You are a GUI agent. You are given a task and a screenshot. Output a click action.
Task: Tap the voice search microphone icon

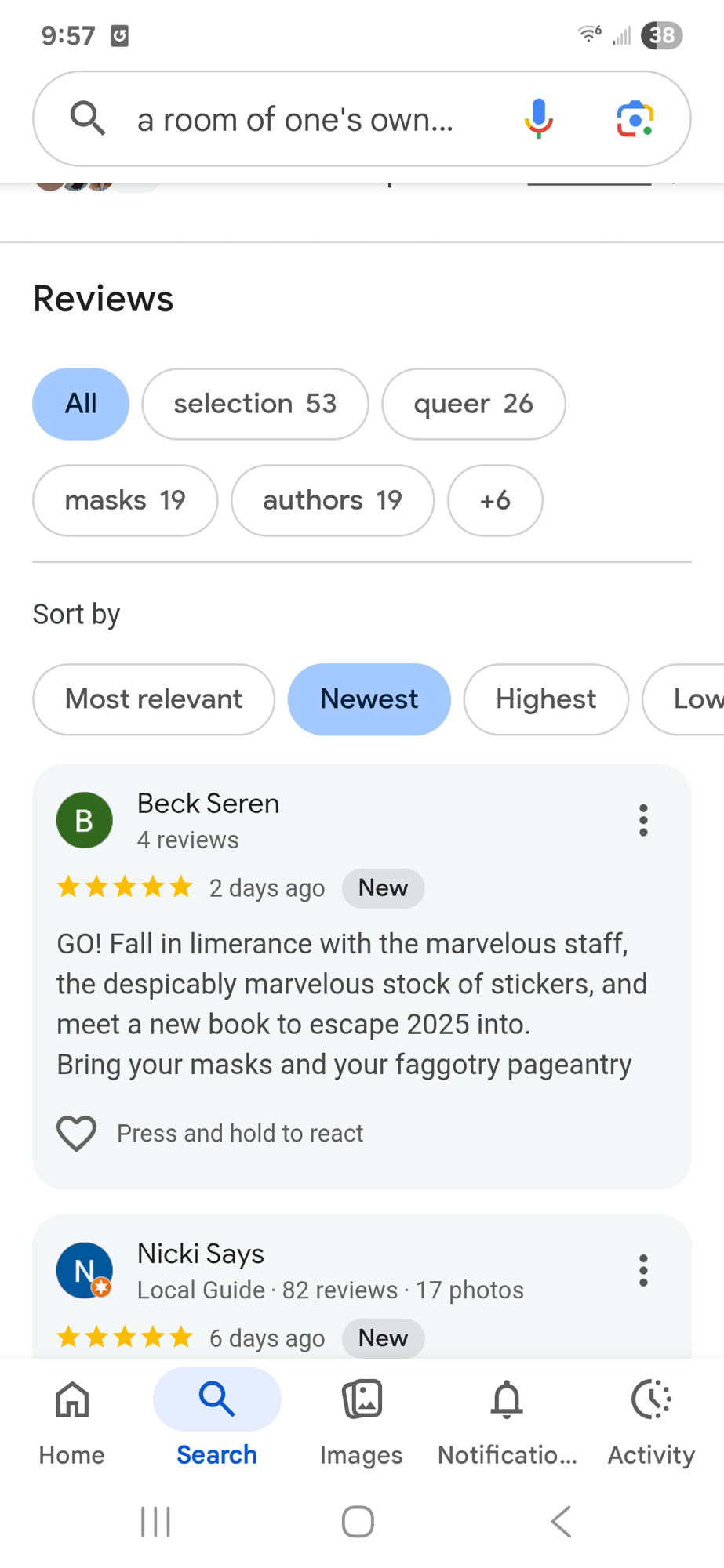(x=538, y=119)
